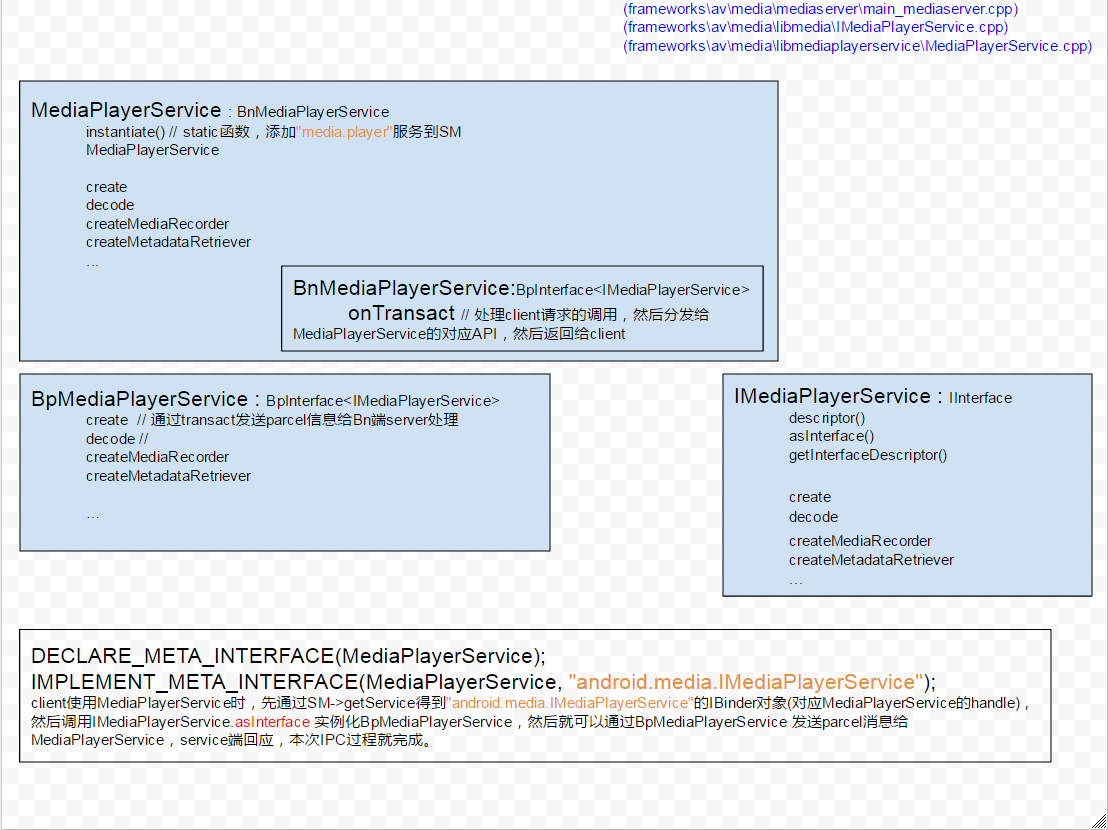Click asInterface() in IMediaPlayerService box

[x=832, y=437]
